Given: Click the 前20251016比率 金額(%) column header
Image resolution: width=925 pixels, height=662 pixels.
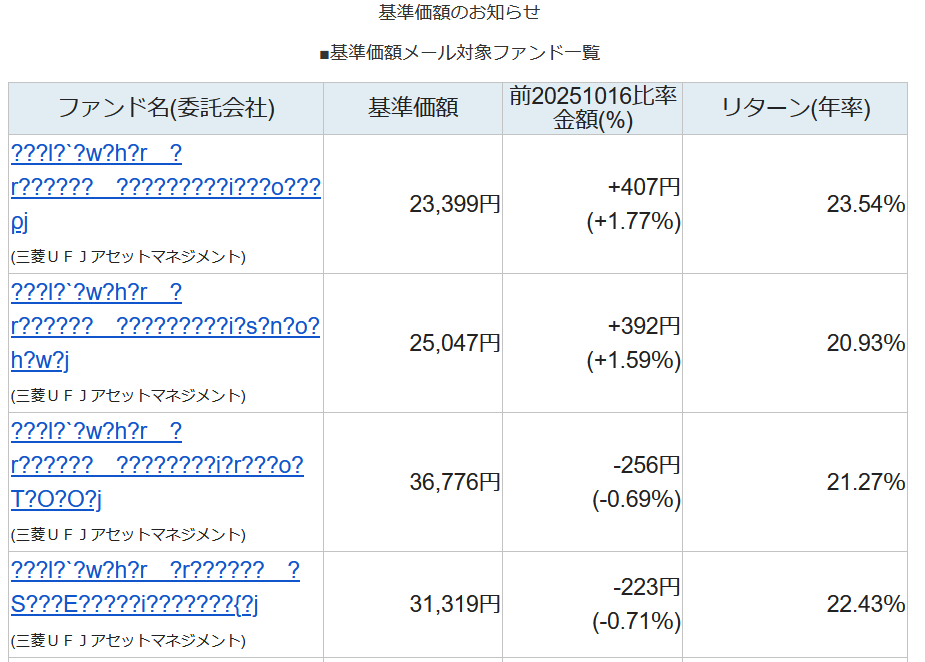Looking at the screenshot, I should coord(593,108).
